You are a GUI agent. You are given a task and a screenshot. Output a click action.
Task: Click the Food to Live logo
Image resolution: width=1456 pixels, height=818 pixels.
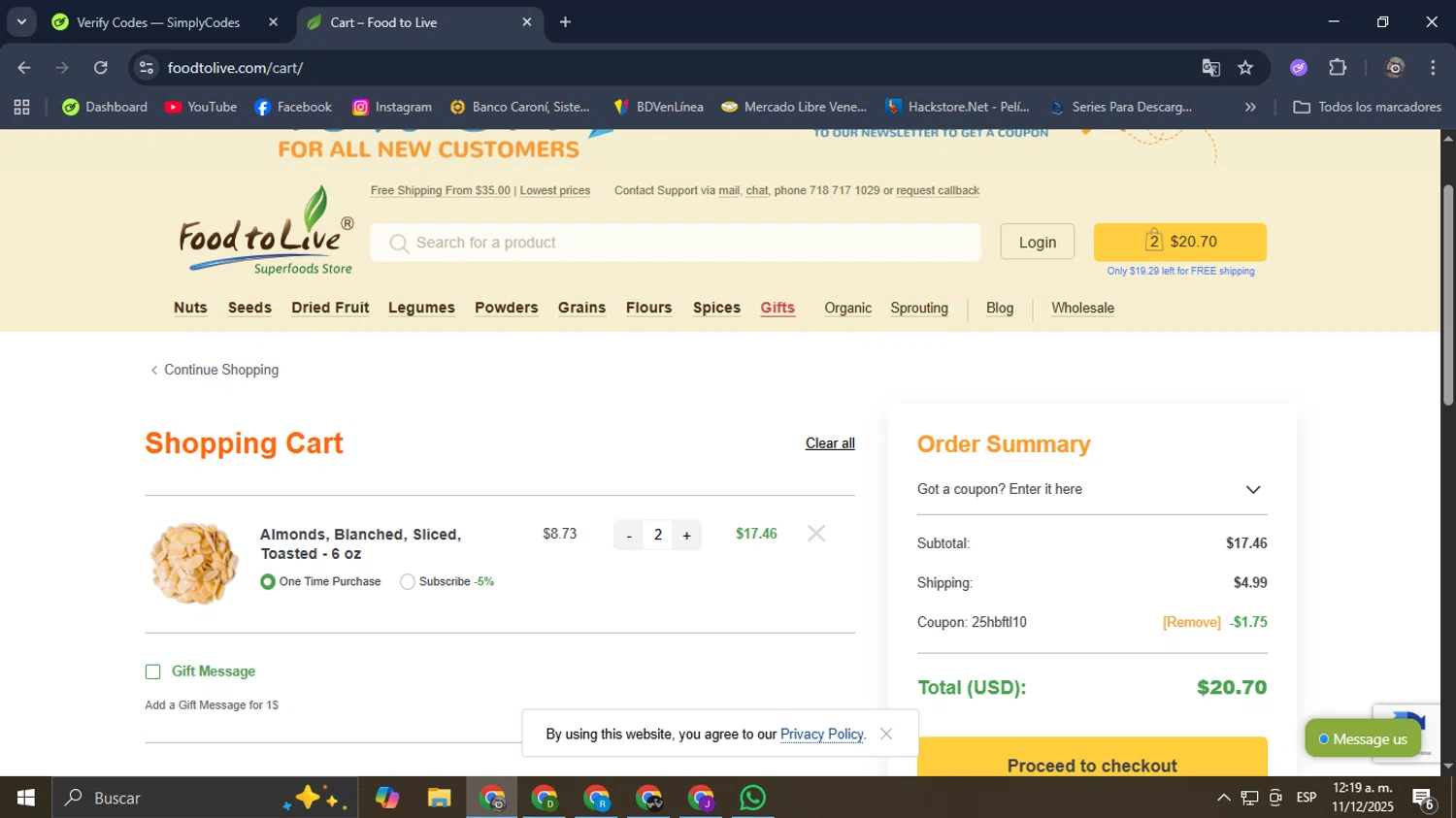pyautogui.click(x=266, y=231)
